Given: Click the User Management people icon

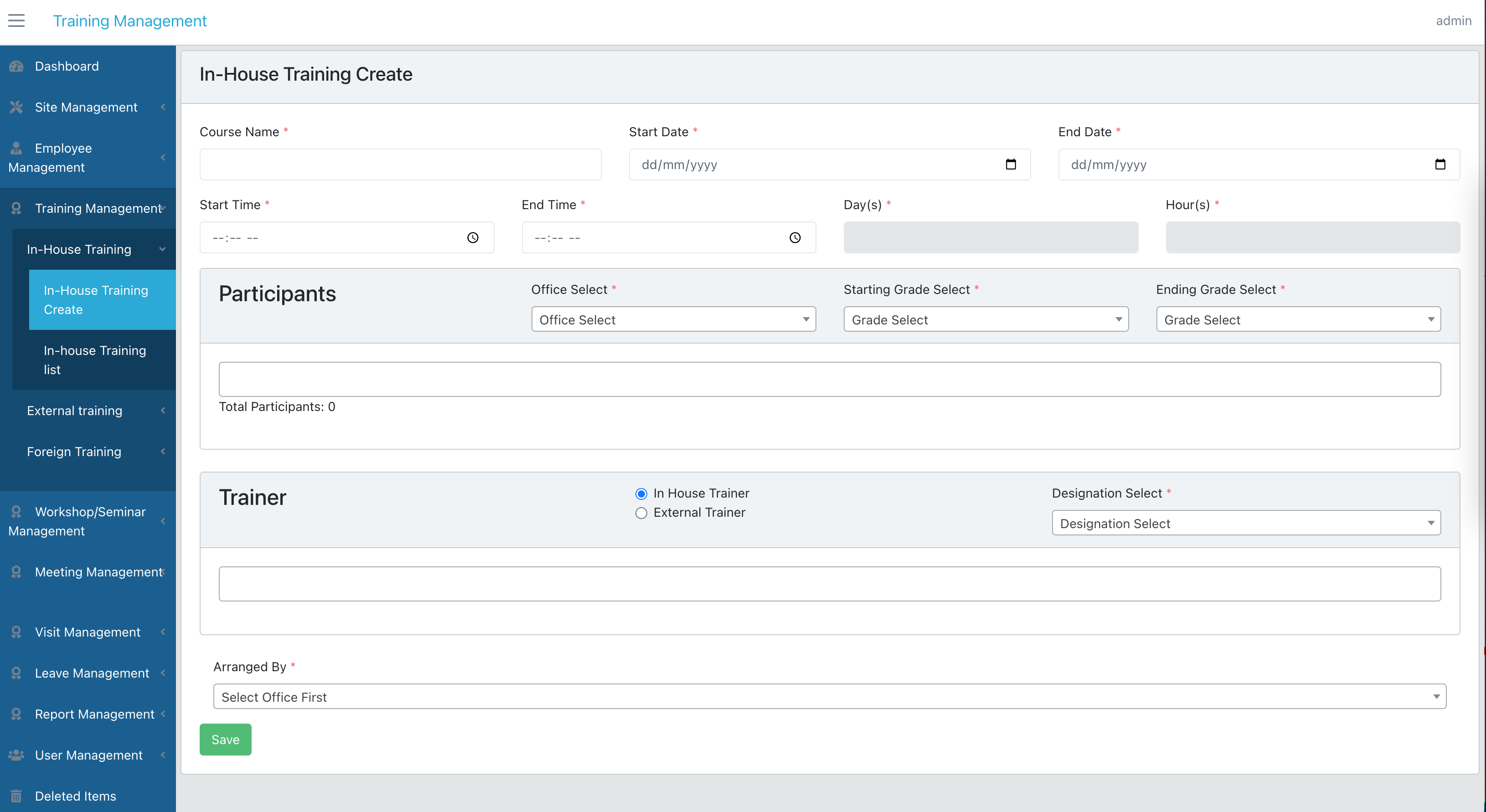Looking at the screenshot, I should [16, 755].
